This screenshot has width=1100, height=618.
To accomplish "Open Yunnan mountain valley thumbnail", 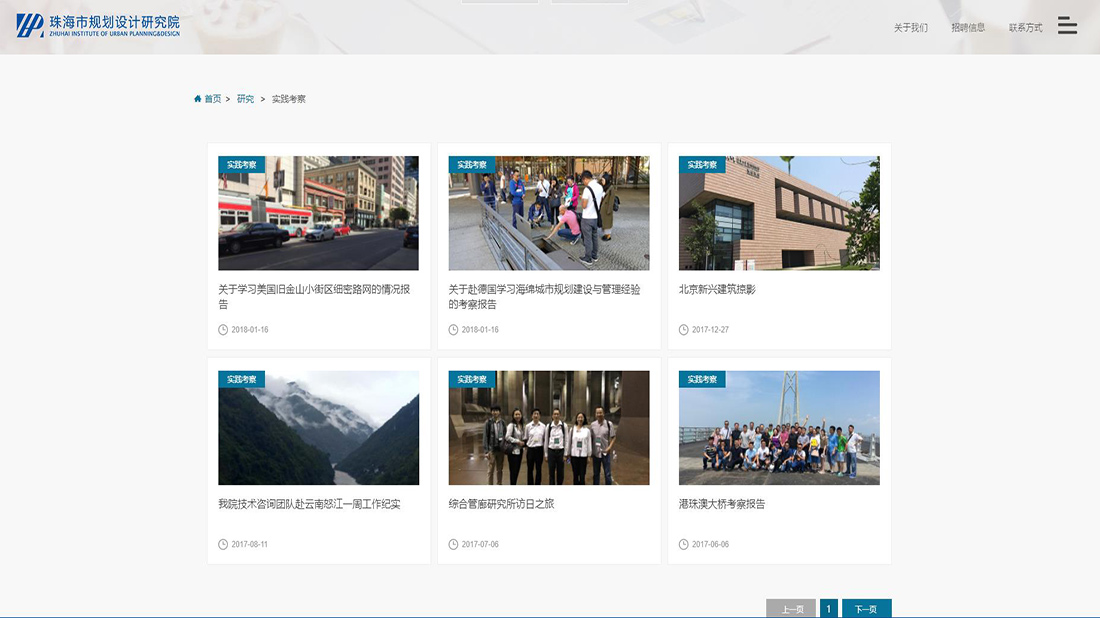I will (x=318, y=428).
